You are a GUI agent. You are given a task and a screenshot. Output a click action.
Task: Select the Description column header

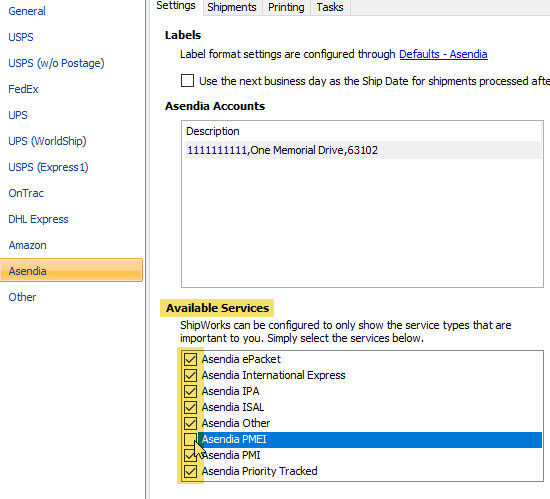pyautogui.click(x=363, y=131)
